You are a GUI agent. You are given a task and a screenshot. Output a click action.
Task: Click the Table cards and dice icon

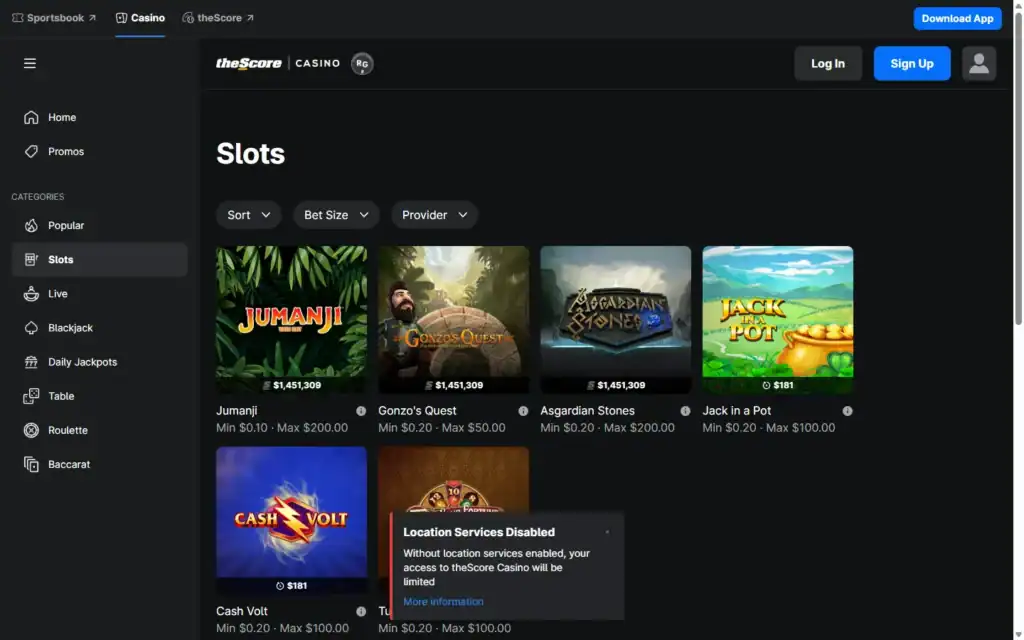pyautogui.click(x=31, y=396)
